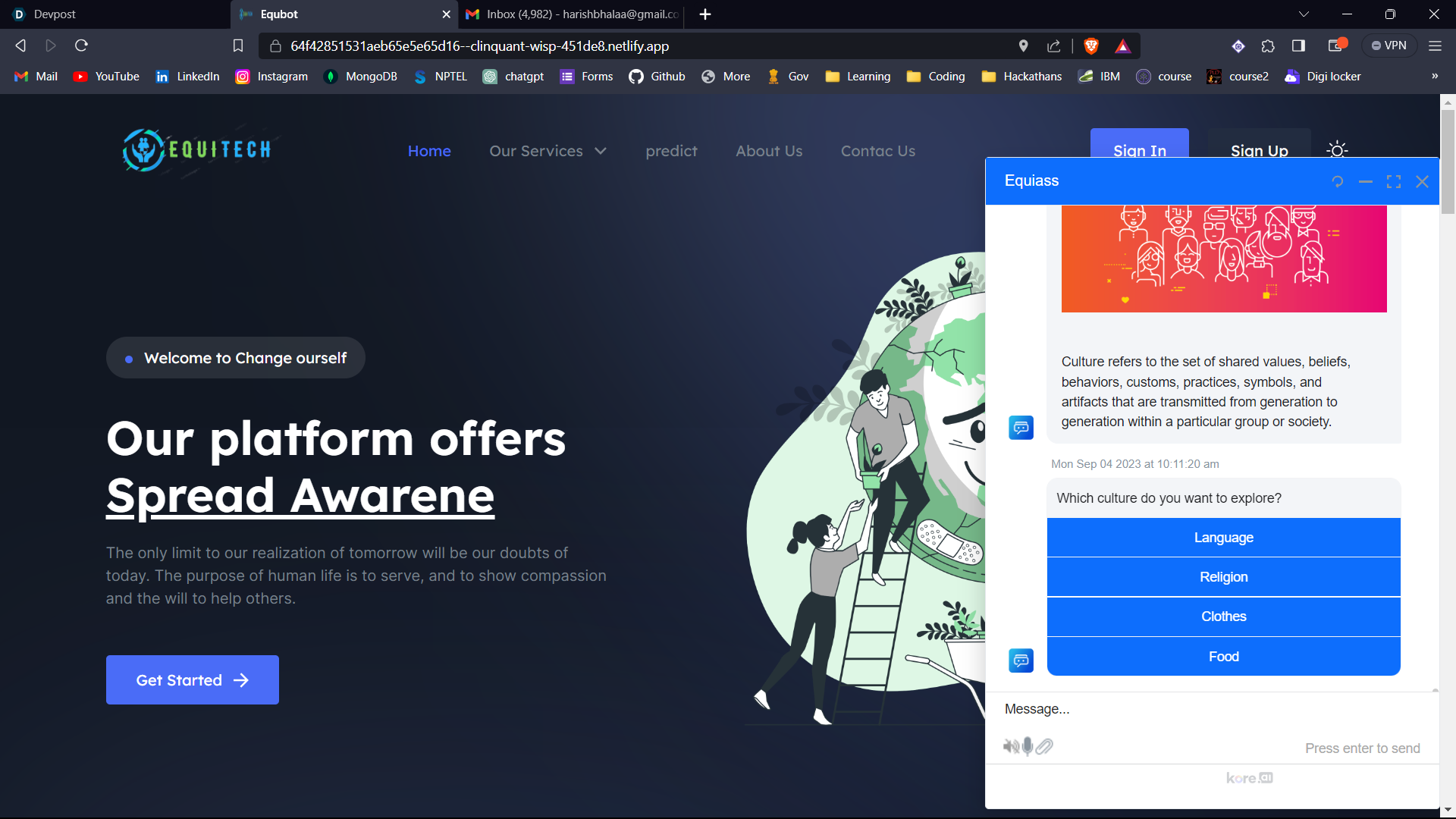Image resolution: width=1456 pixels, height=819 pixels.
Task: Click the attachment paperclip icon
Action: pyautogui.click(x=1045, y=747)
